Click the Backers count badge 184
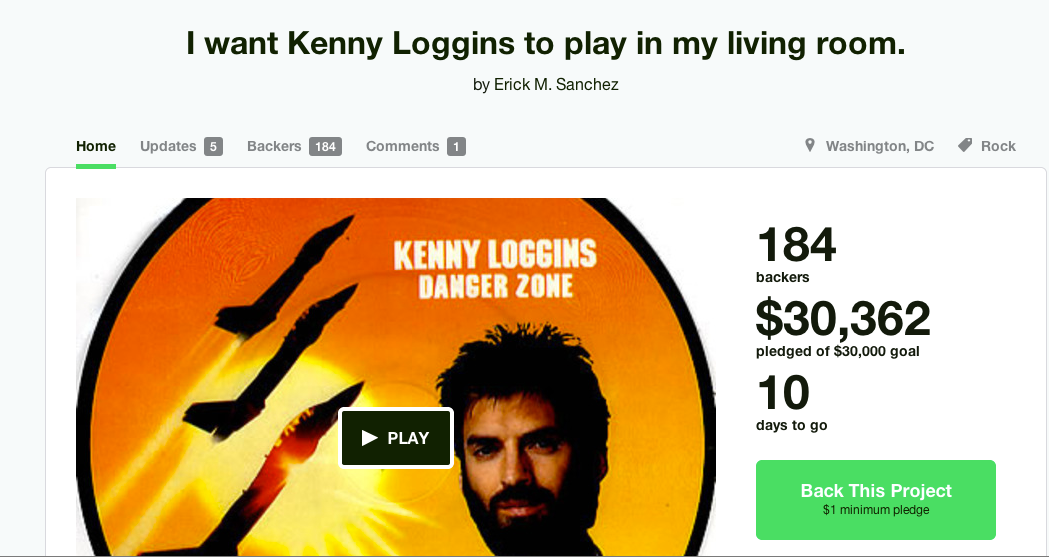The height and width of the screenshot is (557, 1049). click(325, 146)
